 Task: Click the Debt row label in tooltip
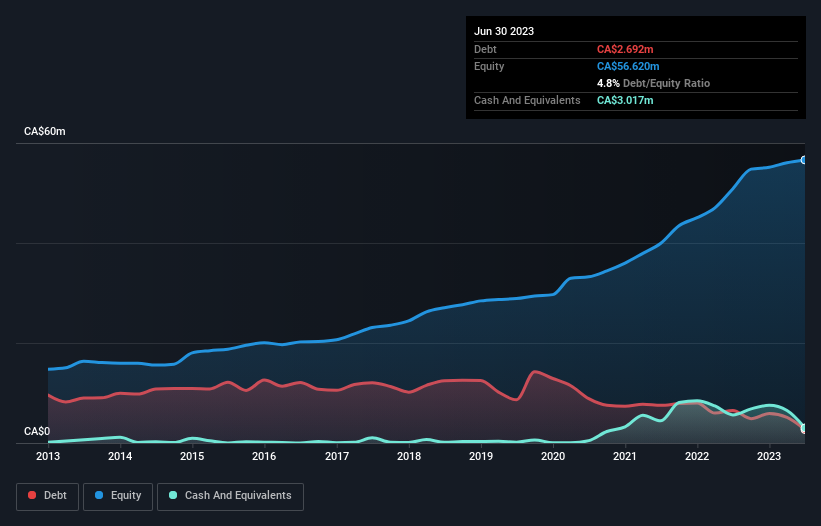click(x=485, y=49)
